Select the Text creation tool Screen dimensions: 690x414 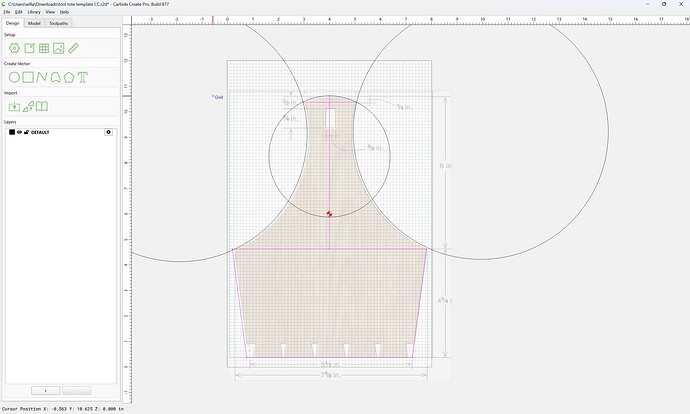click(x=83, y=77)
